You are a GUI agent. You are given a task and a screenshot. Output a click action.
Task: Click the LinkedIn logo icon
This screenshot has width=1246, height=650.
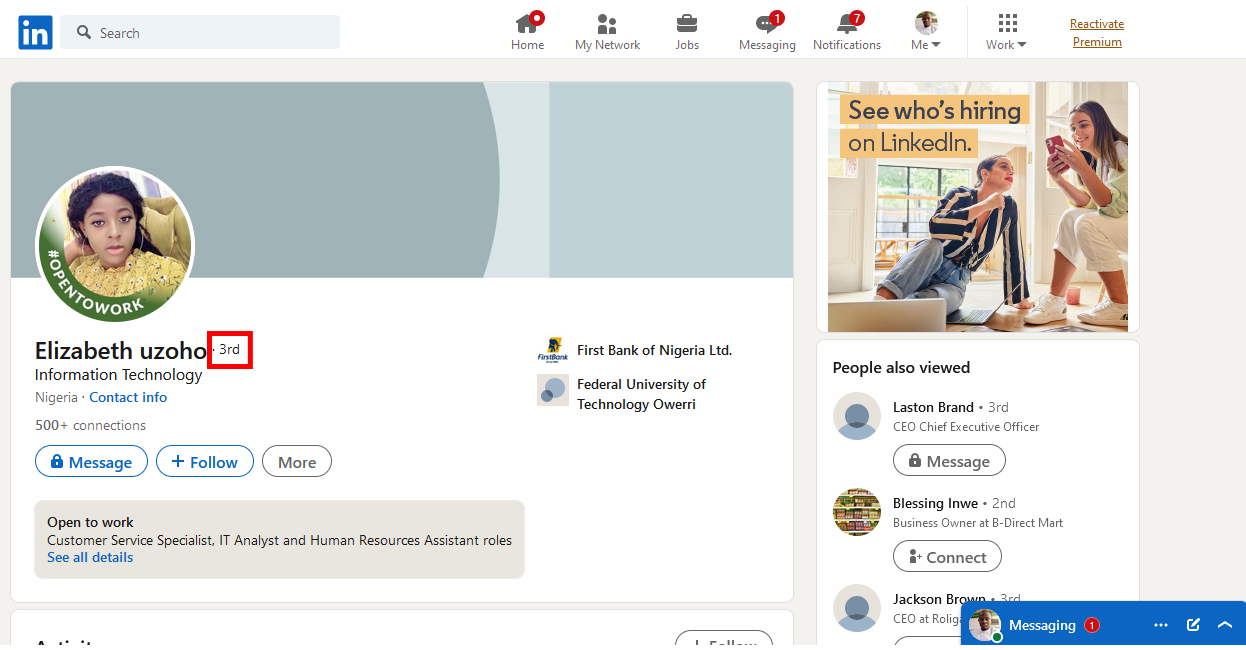(35, 33)
